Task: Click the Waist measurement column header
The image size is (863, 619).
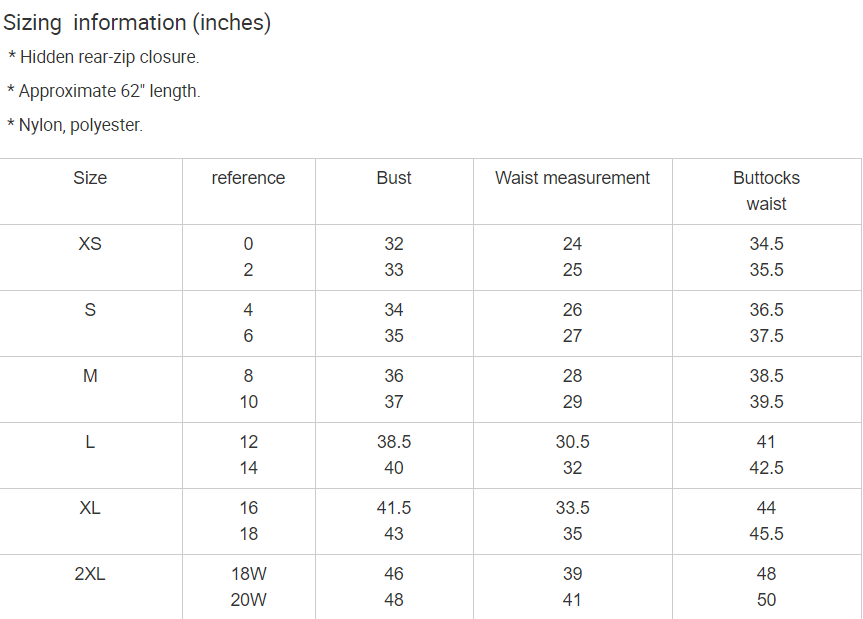Action: 572,178
